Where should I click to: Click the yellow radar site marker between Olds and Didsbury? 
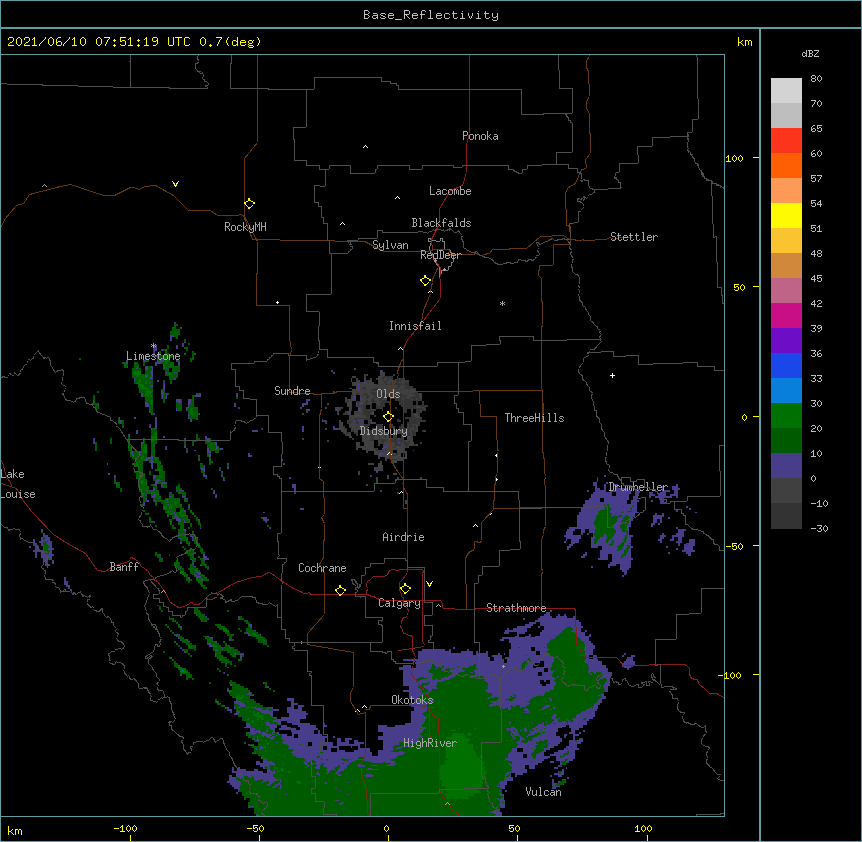coord(388,417)
